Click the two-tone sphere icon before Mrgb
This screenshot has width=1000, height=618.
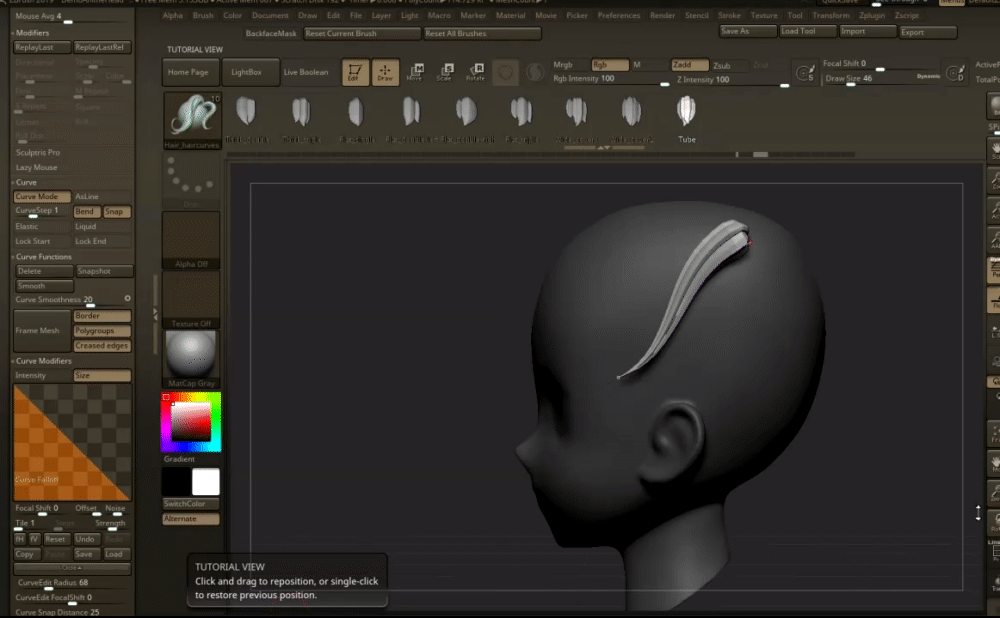(535, 73)
